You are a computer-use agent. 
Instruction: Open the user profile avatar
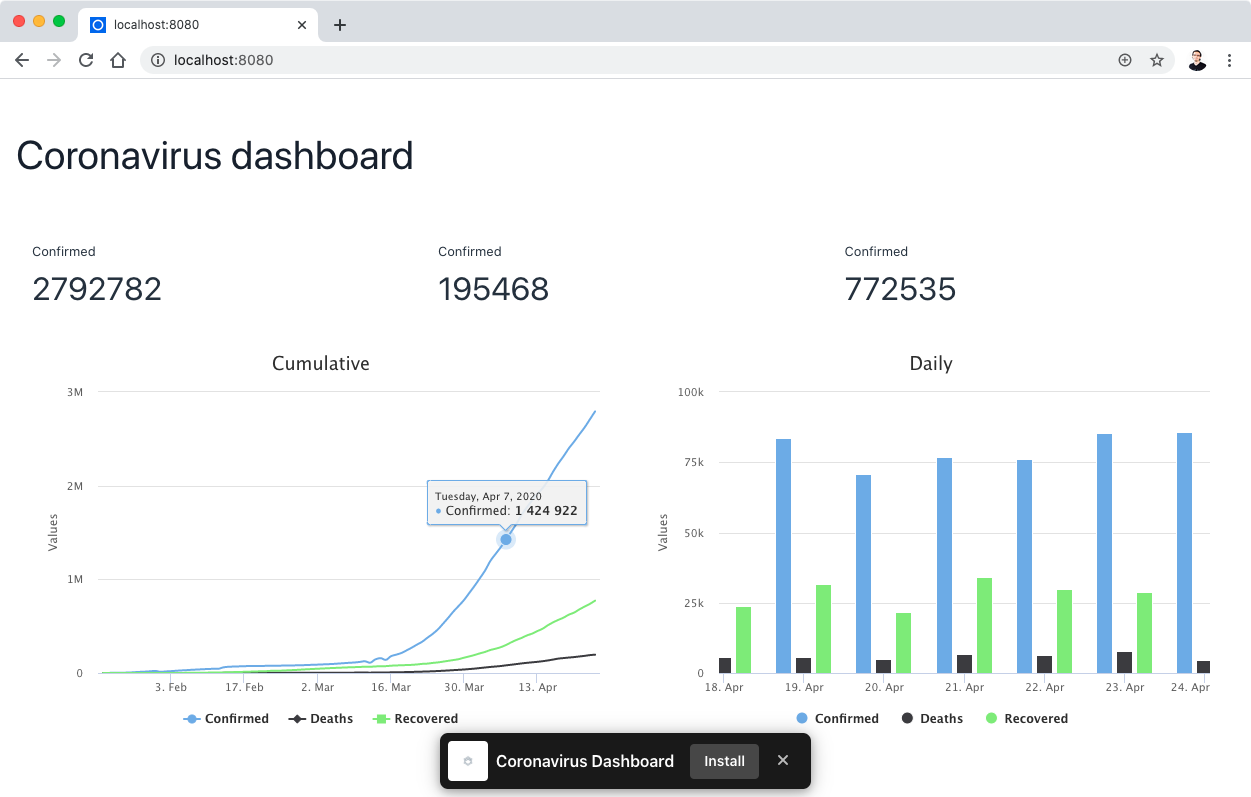tap(1197, 60)
